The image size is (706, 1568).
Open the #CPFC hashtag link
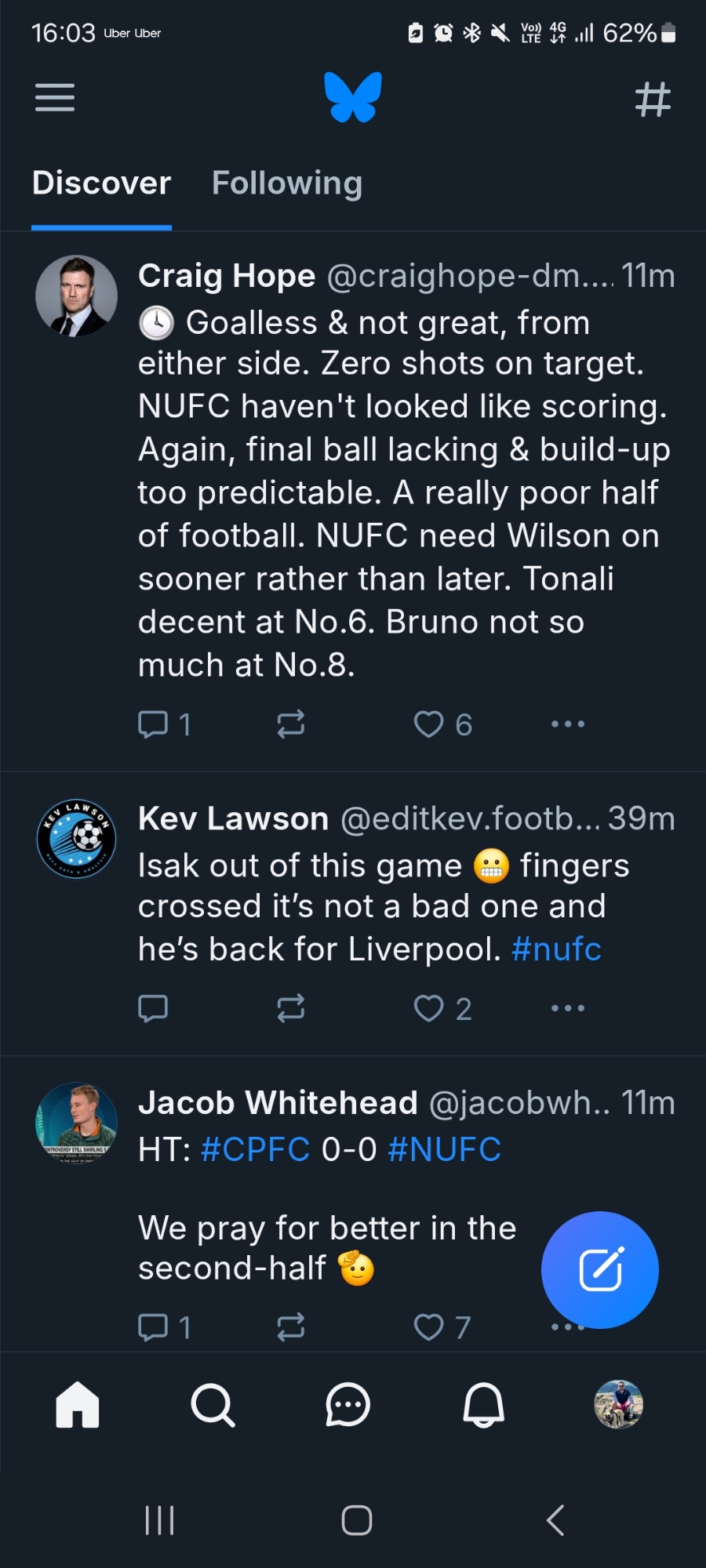pos(256,1150)
